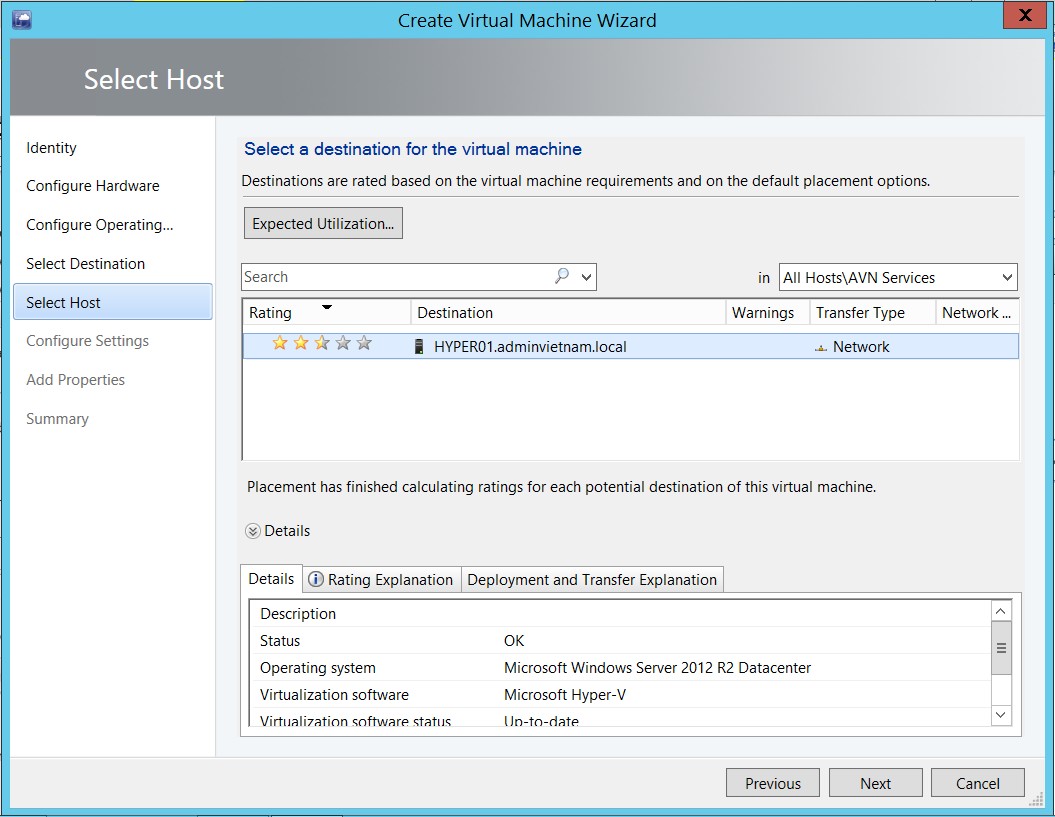Click the wizard app icon in title bar
1055x817 pixels.
coord(22,20)
